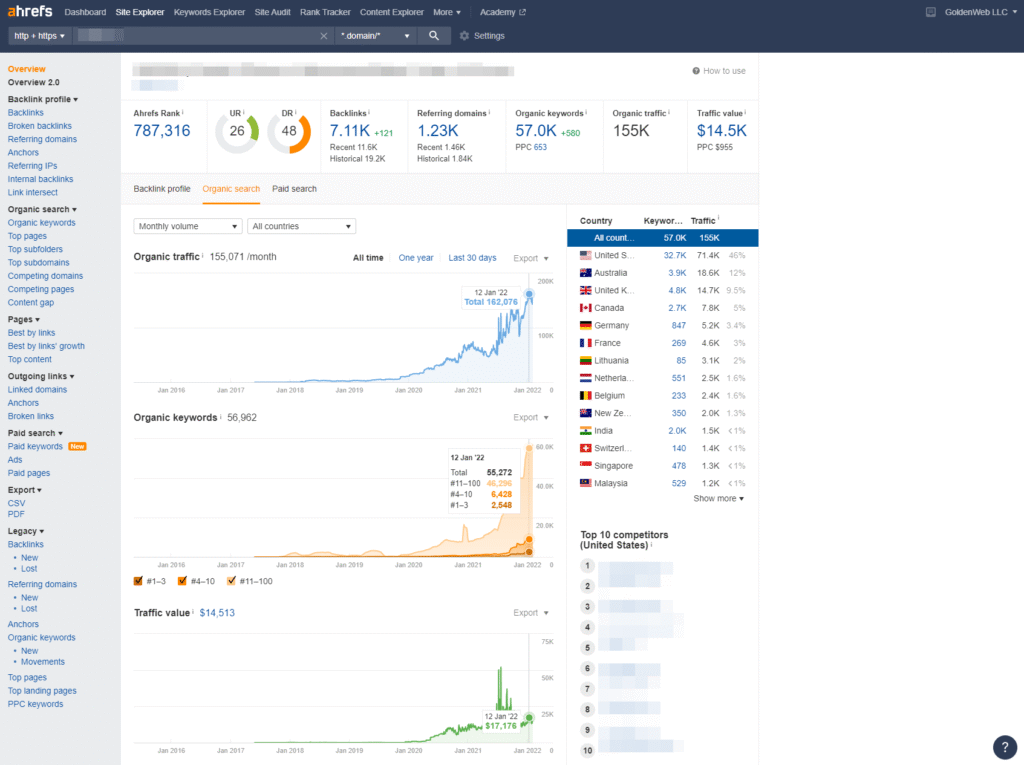Screen dimensions: 1024x765
Task: Expand the http + https protocol dropdown
Action: click(x=39, y=36)
